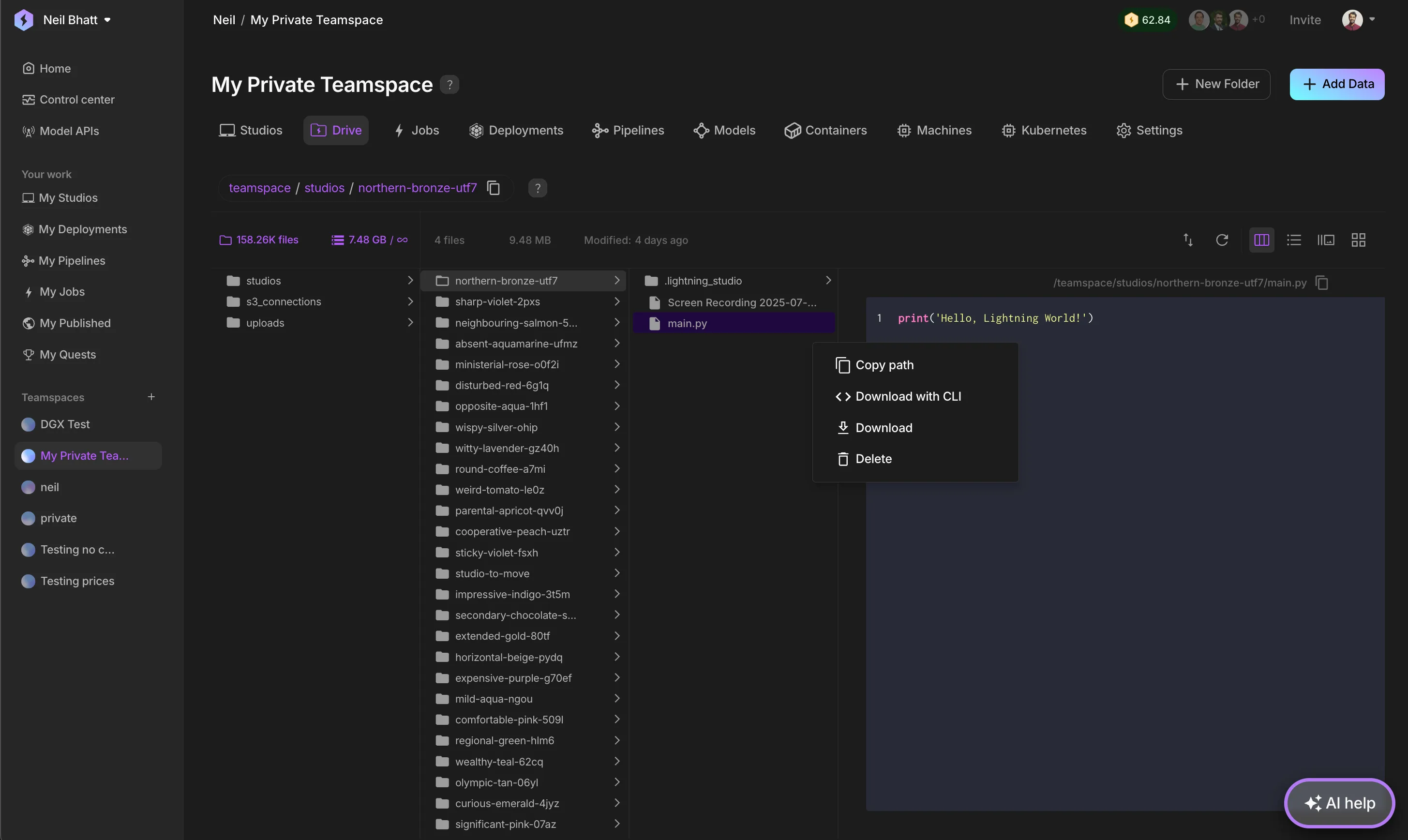Click the Add Data button
Image resolution: width=1408 pixels, height=840 pixels.
click(1337, 84)
